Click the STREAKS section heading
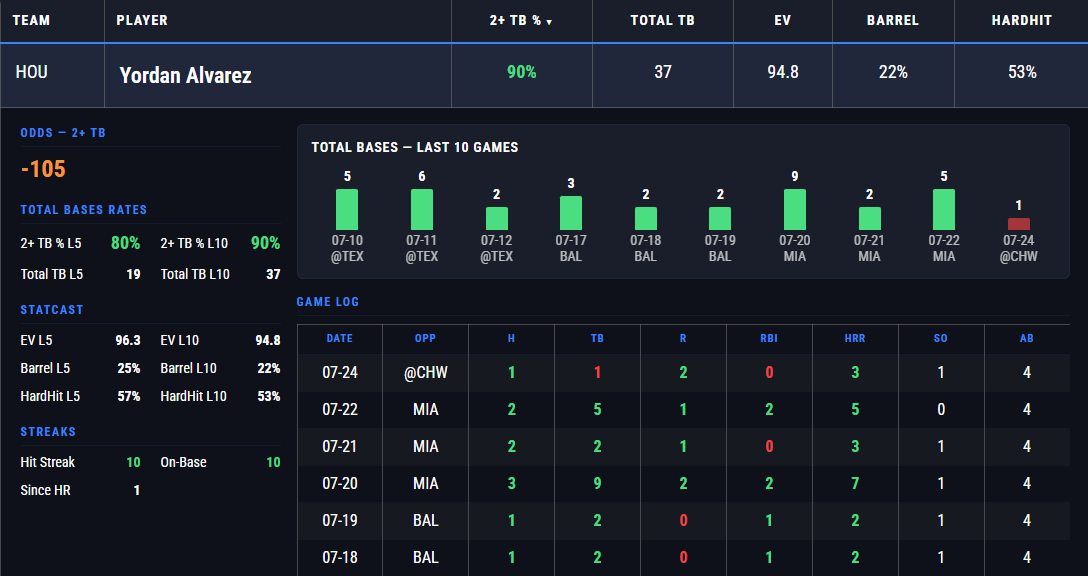This screenshot has height=576, width=1088. pyautogui.click(x=48, y=432)
